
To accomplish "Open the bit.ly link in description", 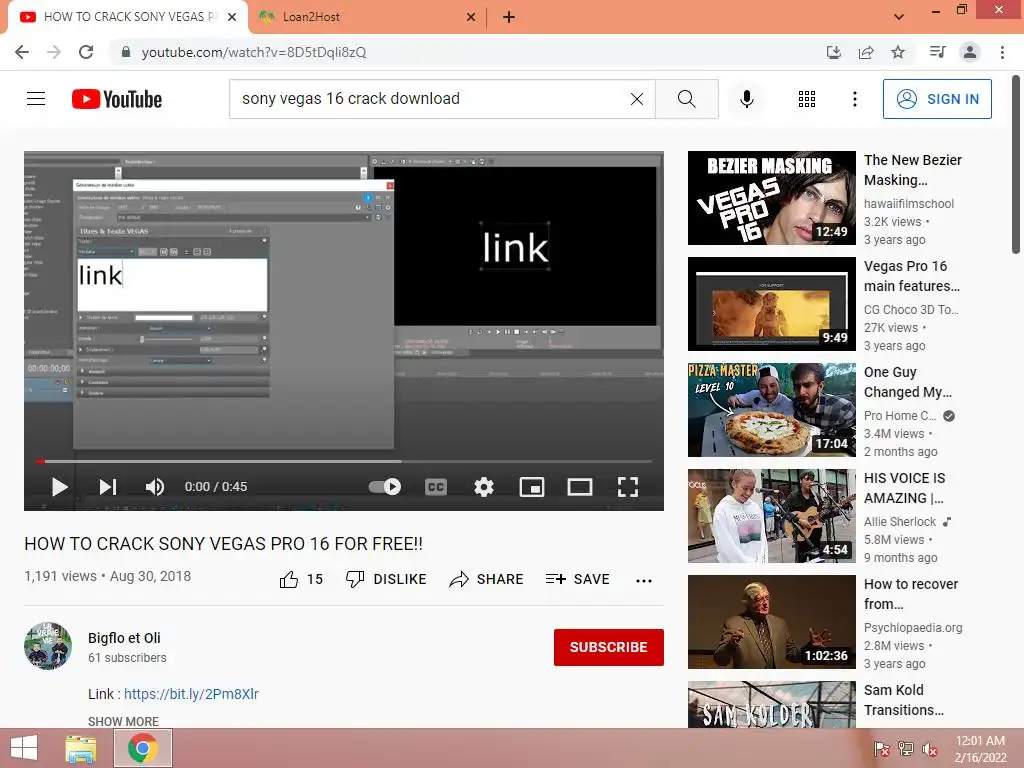I will coord(191,694).
